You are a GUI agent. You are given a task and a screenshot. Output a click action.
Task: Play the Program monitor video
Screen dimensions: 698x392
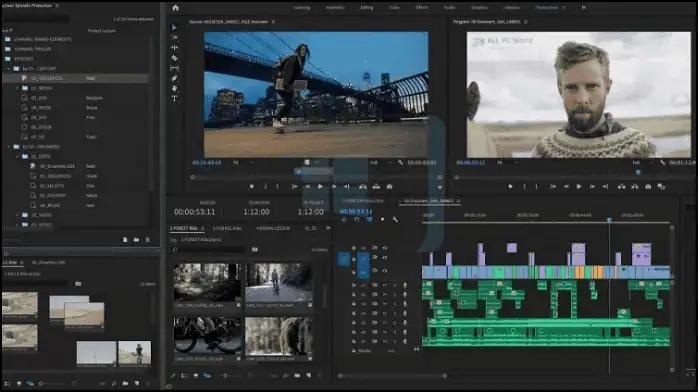click(579, 187)
